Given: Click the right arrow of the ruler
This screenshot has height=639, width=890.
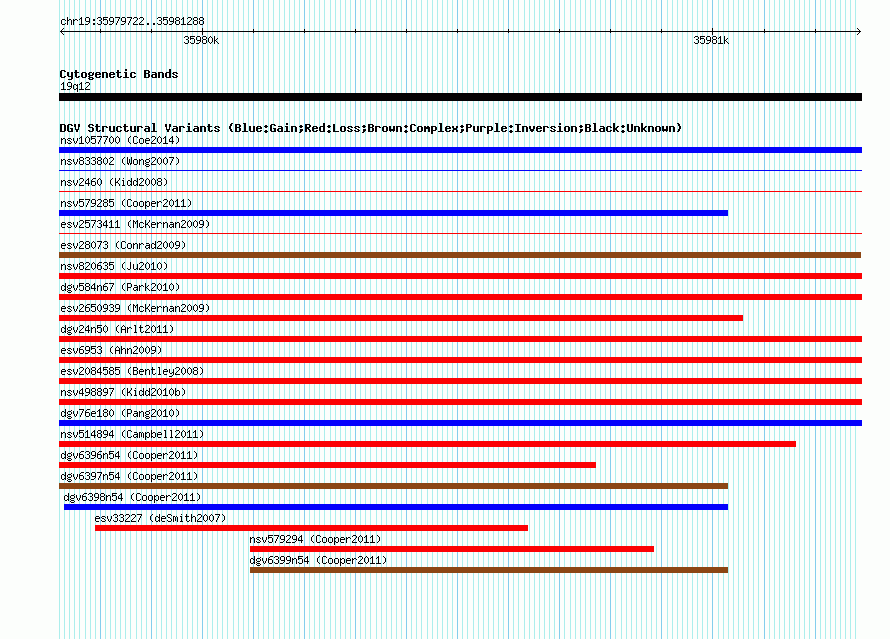Looking at the screenshot, I should (859, 32).
